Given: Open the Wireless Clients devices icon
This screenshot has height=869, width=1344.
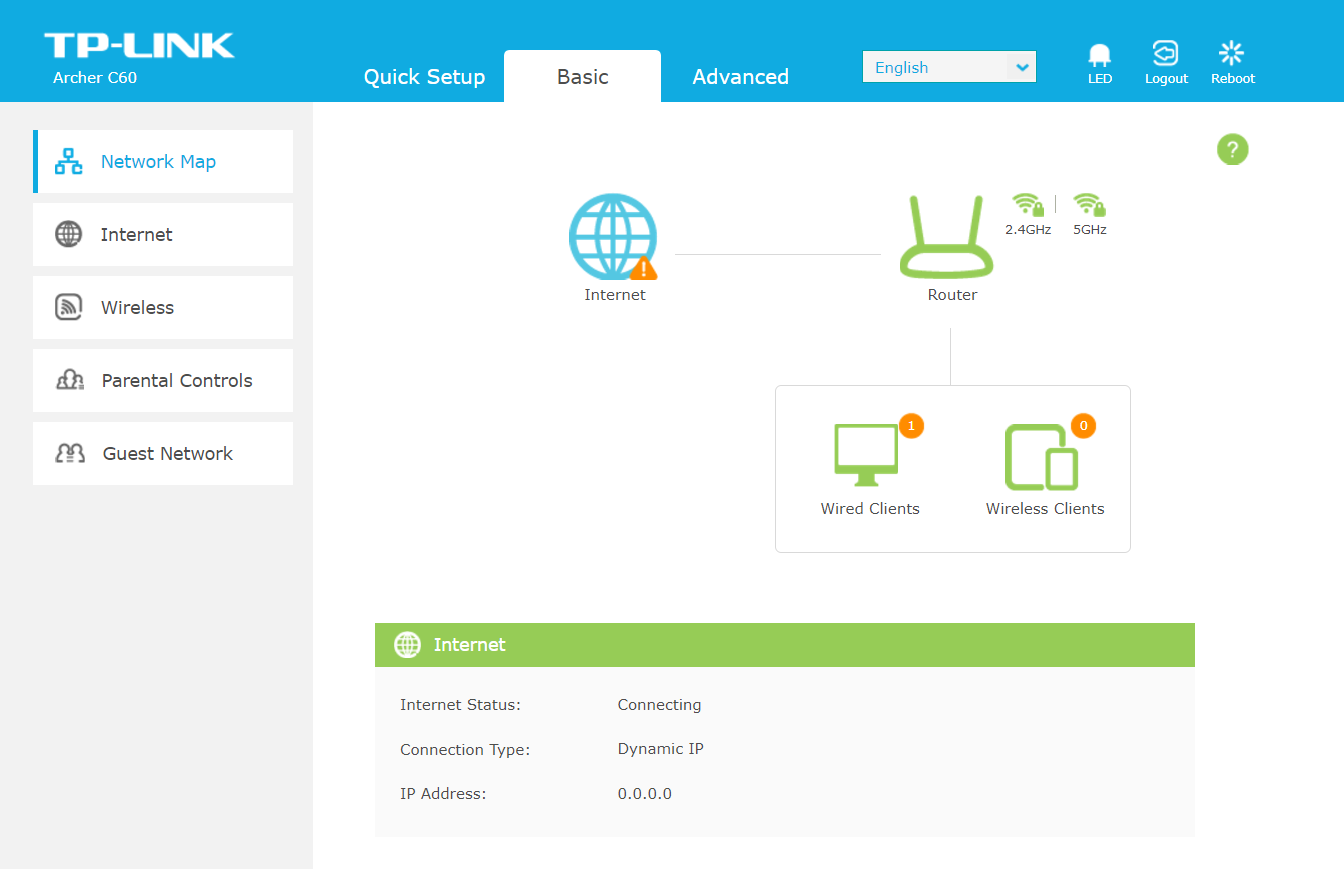Looking at the screenshot, I should point(1041,457).
